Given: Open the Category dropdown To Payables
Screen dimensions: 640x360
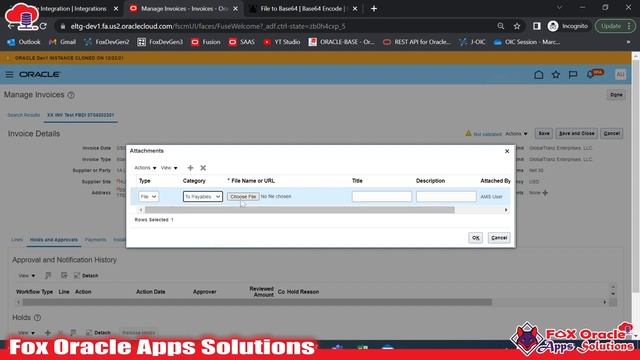Looking at the screenshot, I should coord(202,197).
